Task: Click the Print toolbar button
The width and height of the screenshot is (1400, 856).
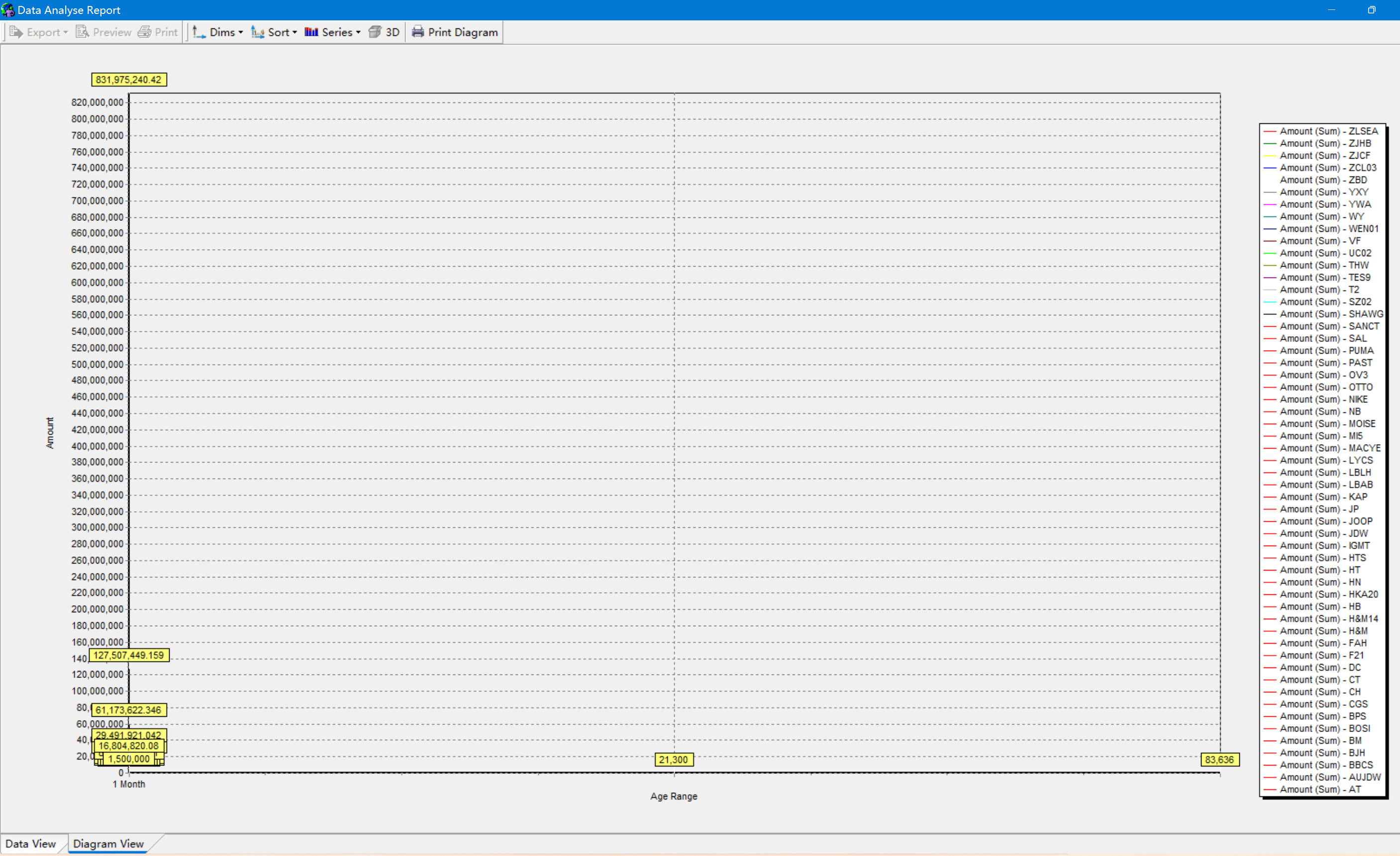Action: tap(158, 32)
